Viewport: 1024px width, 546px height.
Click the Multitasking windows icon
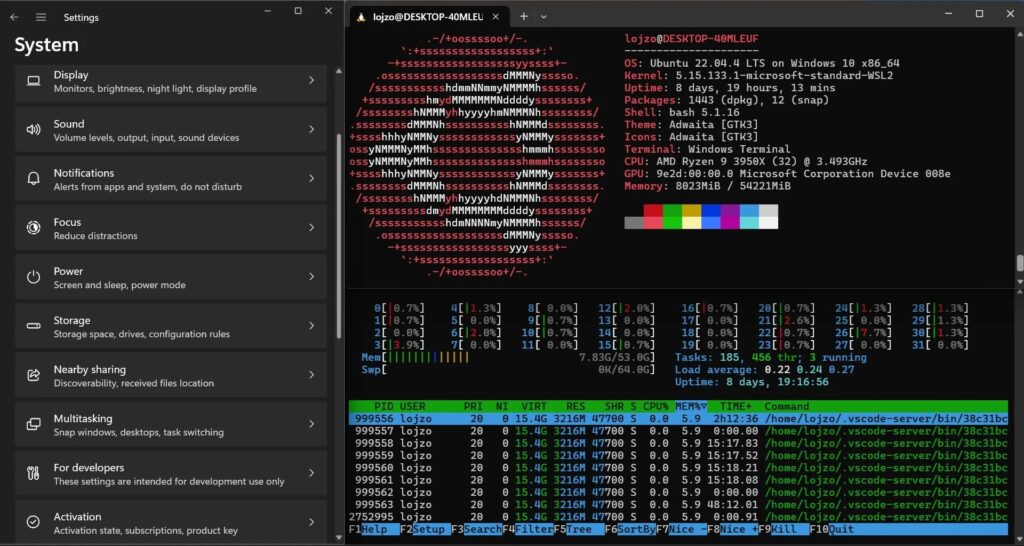coord(33,424)
